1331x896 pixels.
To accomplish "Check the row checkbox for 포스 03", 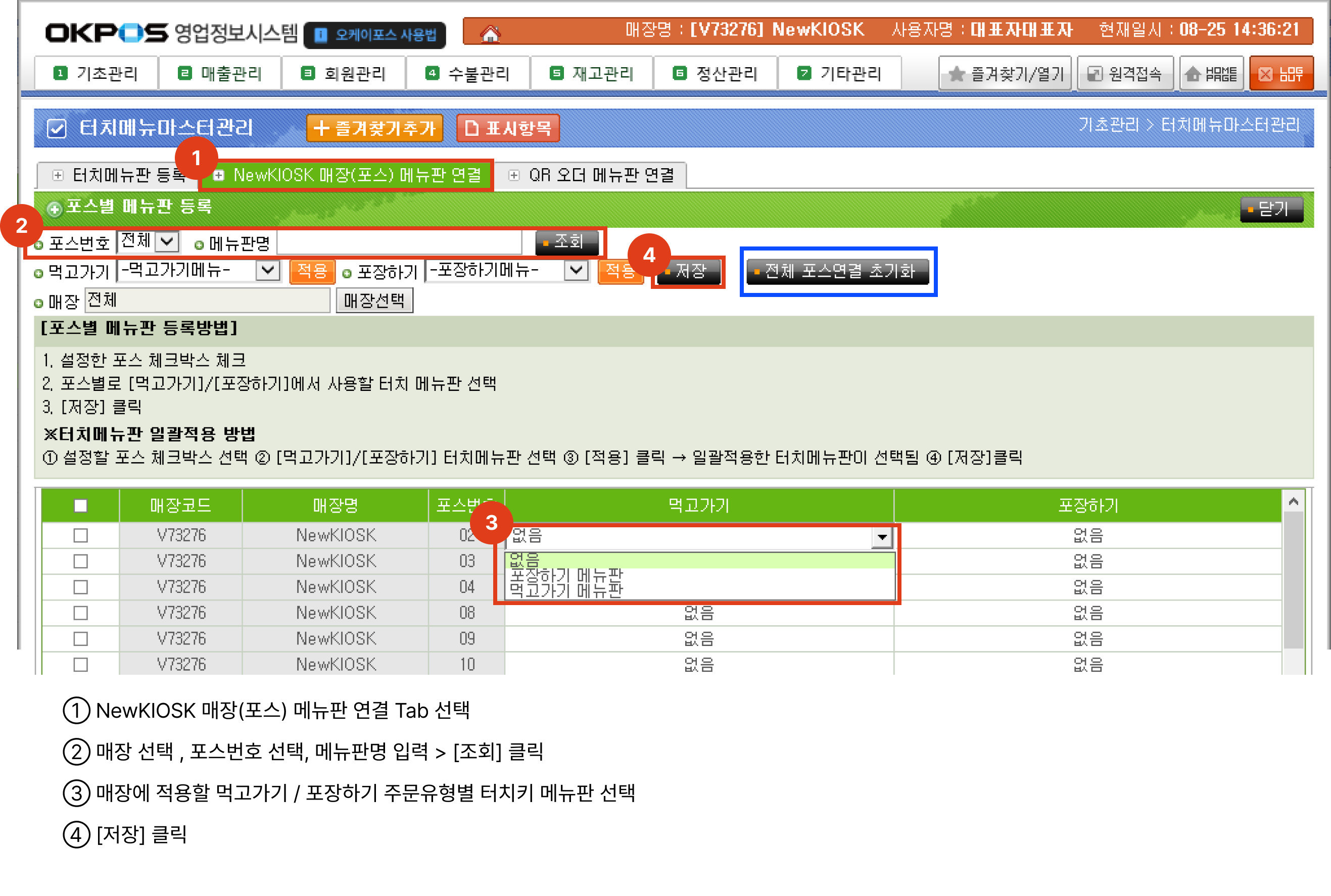I will click(81, 561).
